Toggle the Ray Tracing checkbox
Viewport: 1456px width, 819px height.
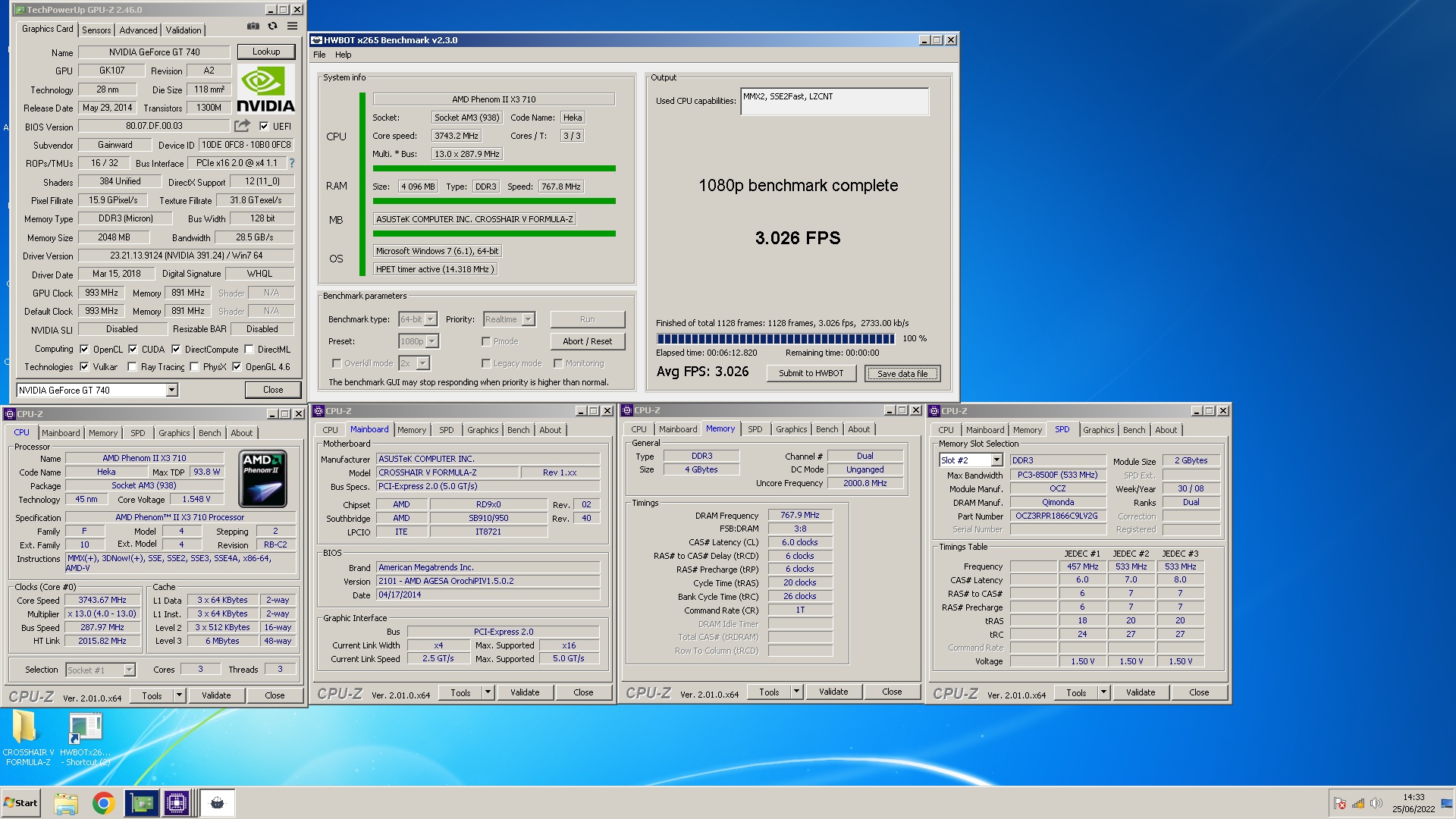(x=132, y=366)
